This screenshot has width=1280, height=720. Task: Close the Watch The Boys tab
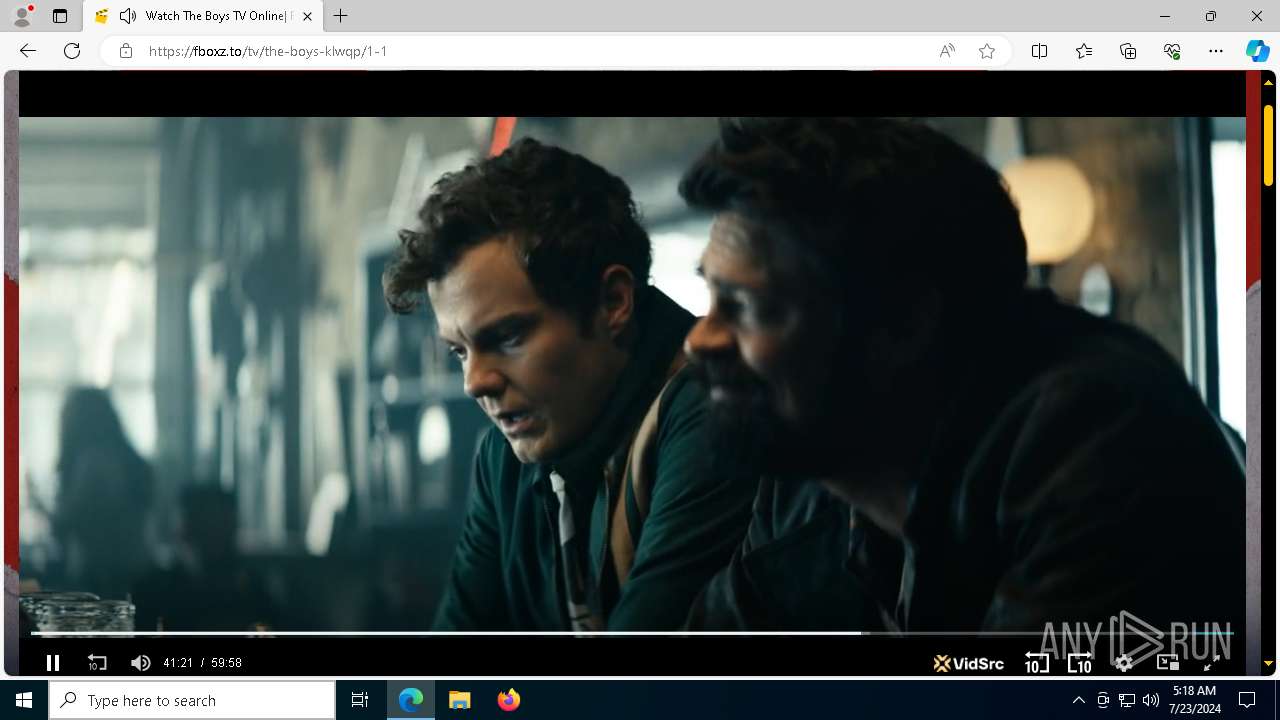(307, 16)
